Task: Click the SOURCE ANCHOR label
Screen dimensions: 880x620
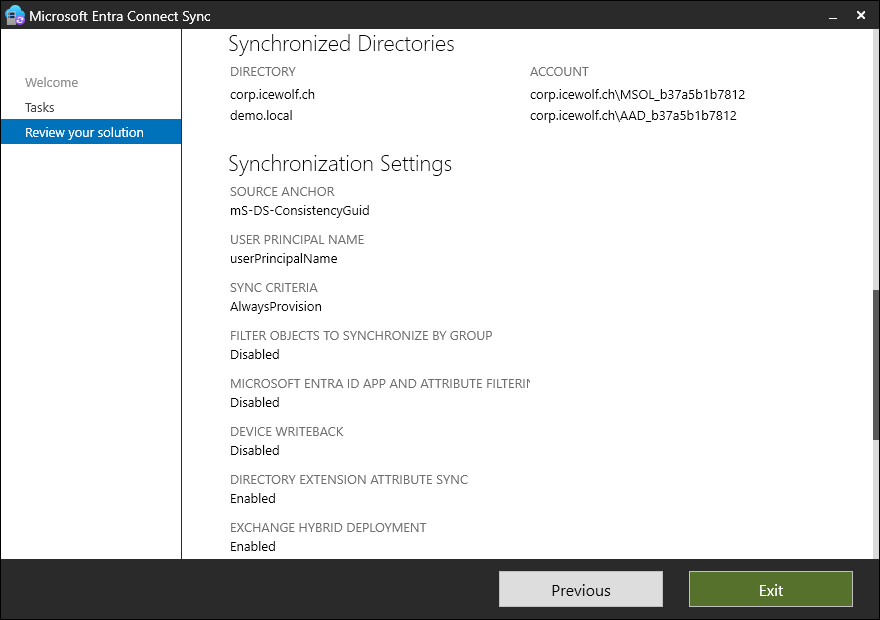Action: point(282,192)
